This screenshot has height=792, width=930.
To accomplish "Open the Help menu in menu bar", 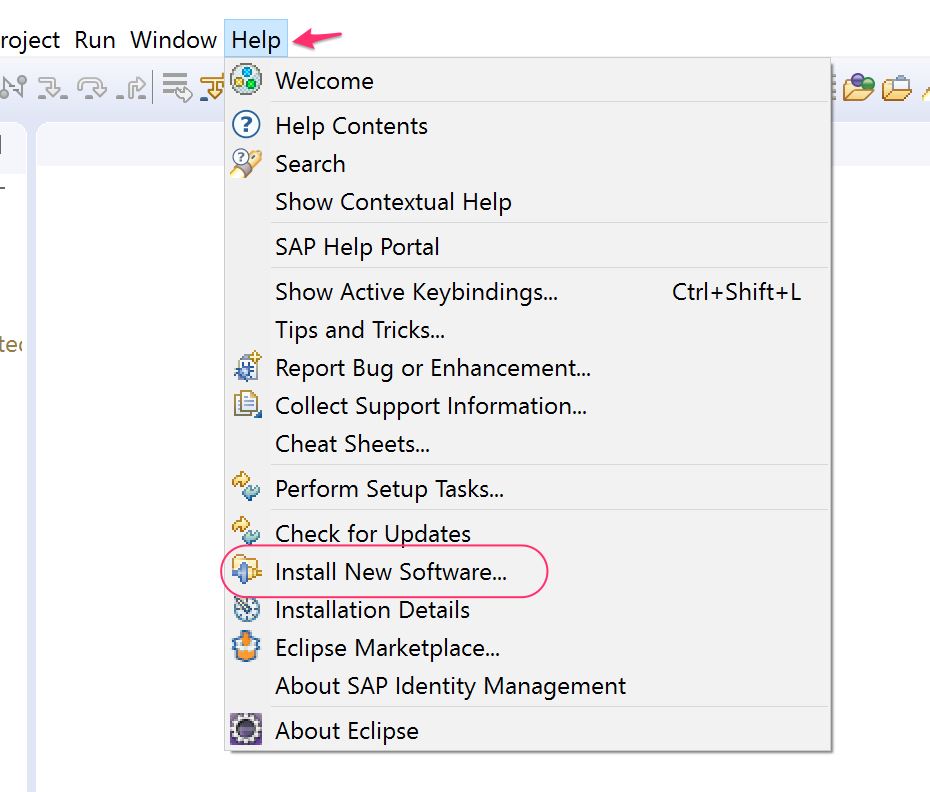I will coord(256,40).
